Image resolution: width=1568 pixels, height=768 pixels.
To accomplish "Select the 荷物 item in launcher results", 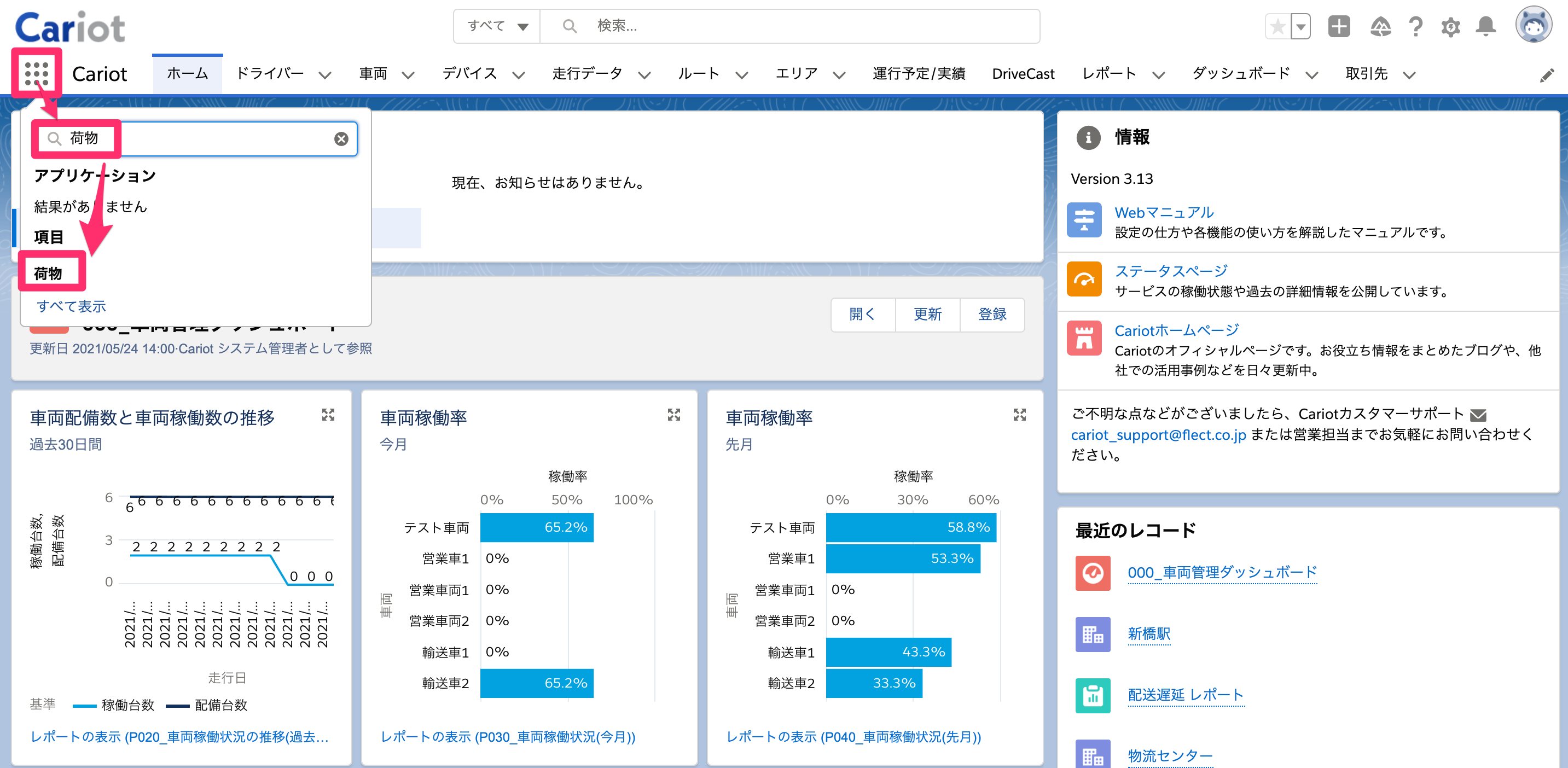I will (x=48, y=274).
